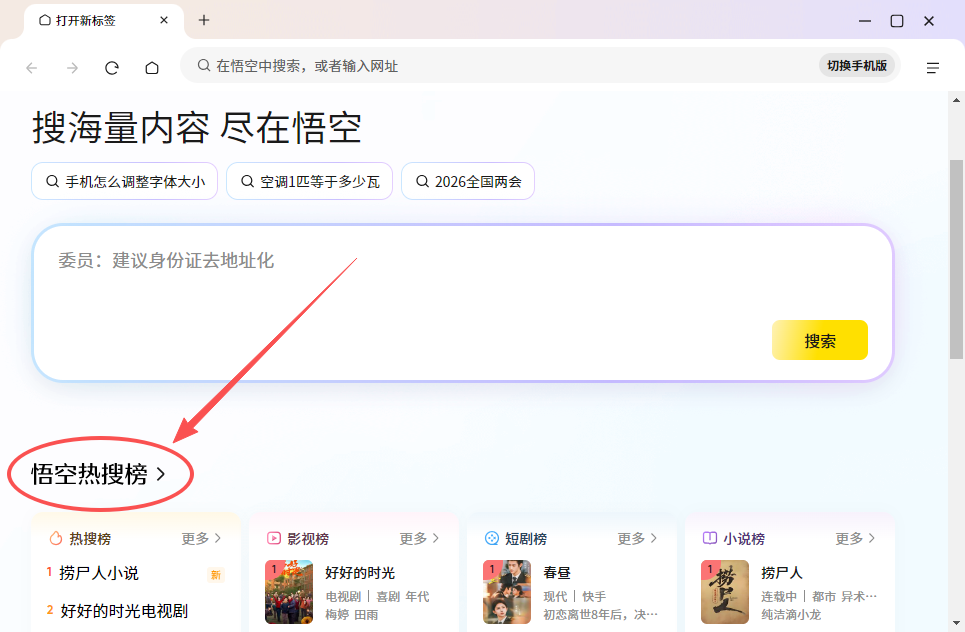Toggle 切换手机版 to switch to mobile view
The height and width of the screenshot is (632, 965).
click(x=857, y=64)
